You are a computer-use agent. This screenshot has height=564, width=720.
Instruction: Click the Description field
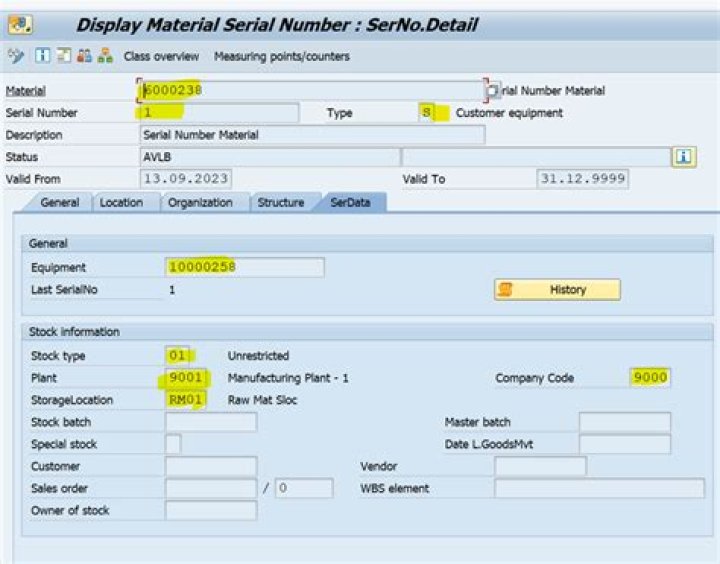pos(312,135)
